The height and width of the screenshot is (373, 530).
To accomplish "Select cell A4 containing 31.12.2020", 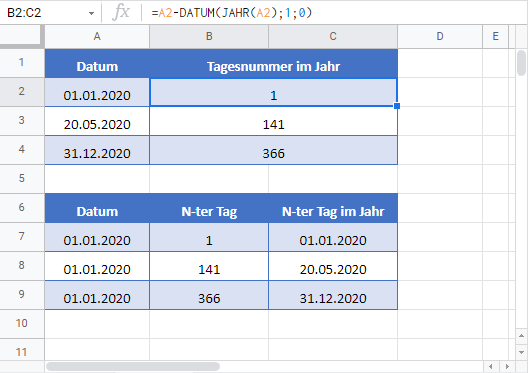I will tap(97, 151).
